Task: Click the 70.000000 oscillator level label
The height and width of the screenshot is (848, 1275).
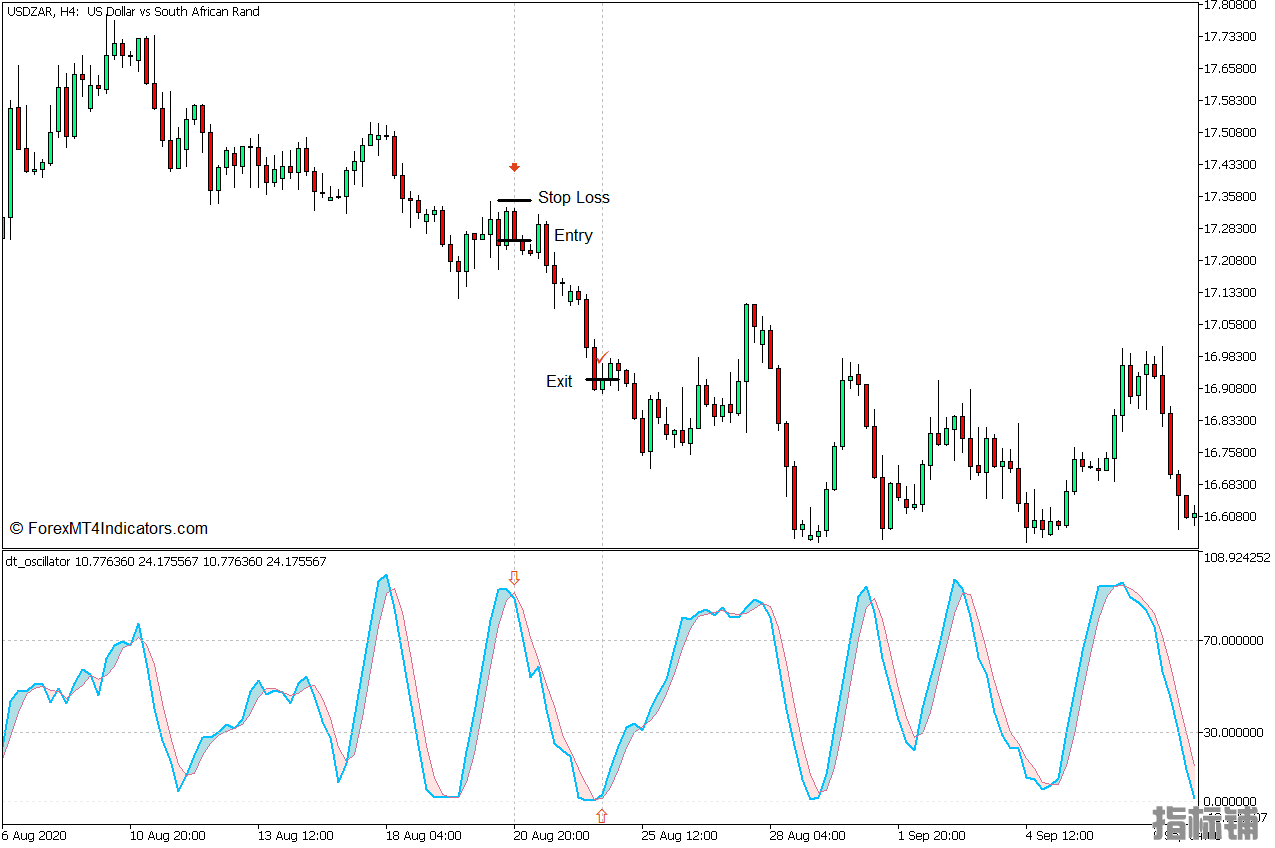Action: pos(1234,641)
